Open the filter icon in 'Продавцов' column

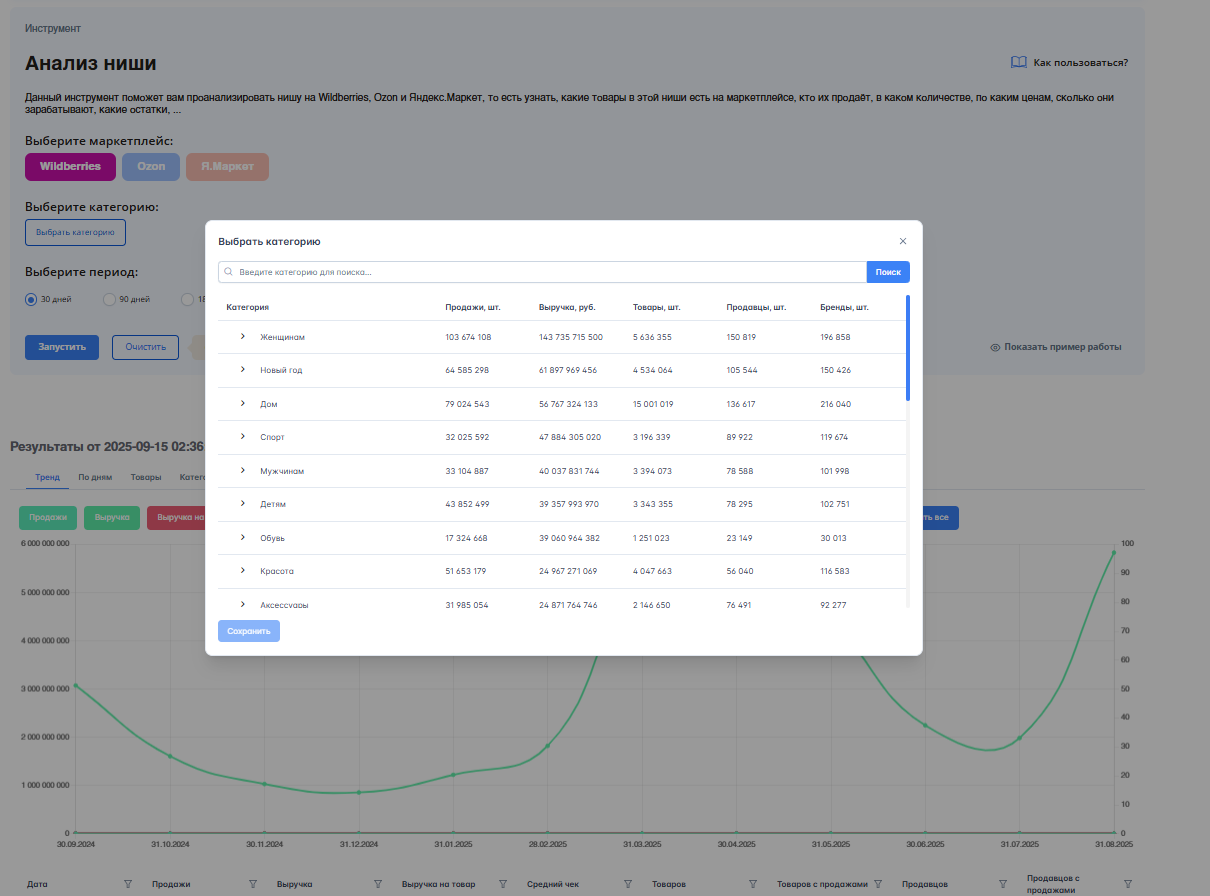[1003, 884]
